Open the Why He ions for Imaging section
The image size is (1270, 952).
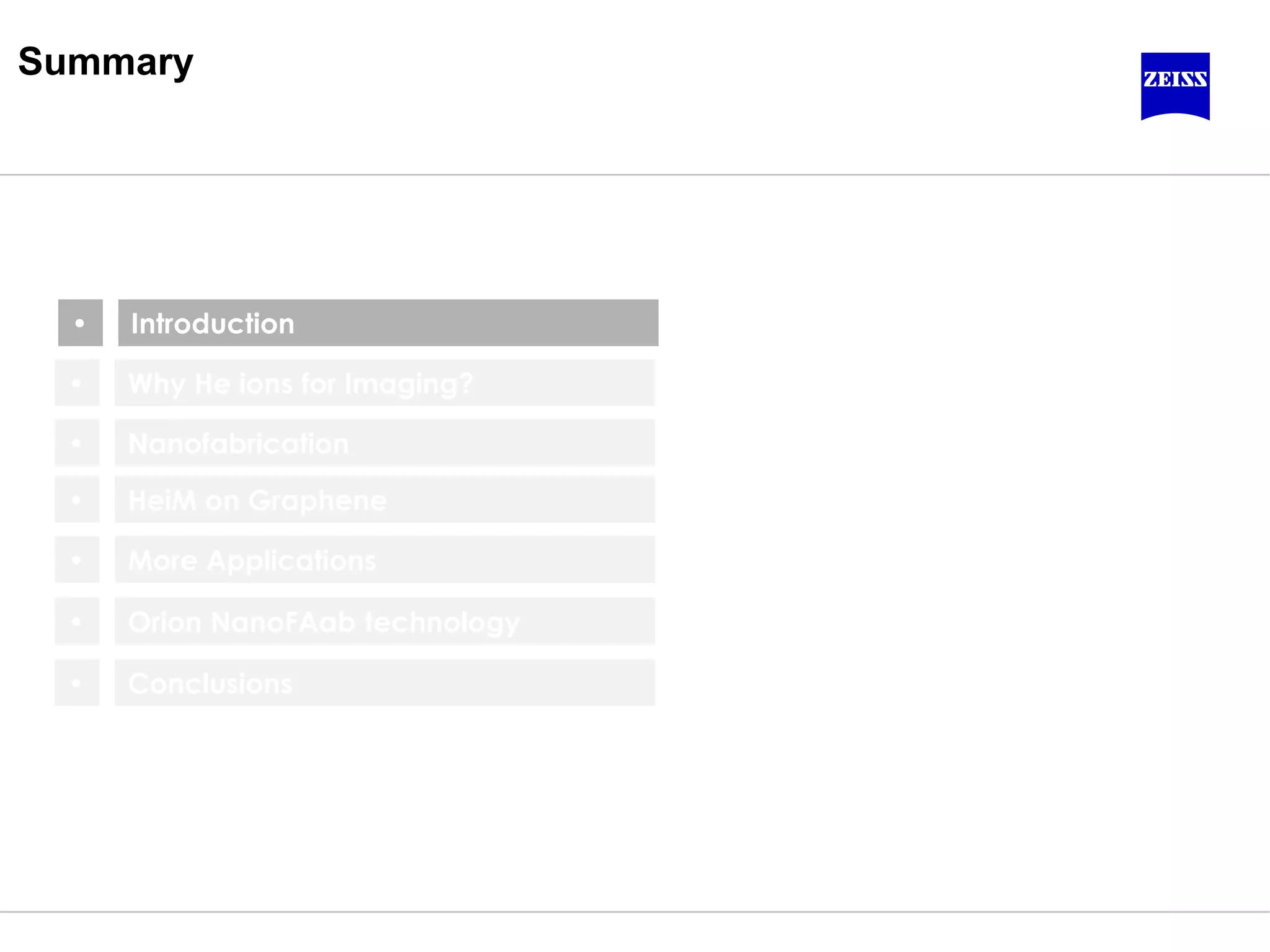point(384,383)
